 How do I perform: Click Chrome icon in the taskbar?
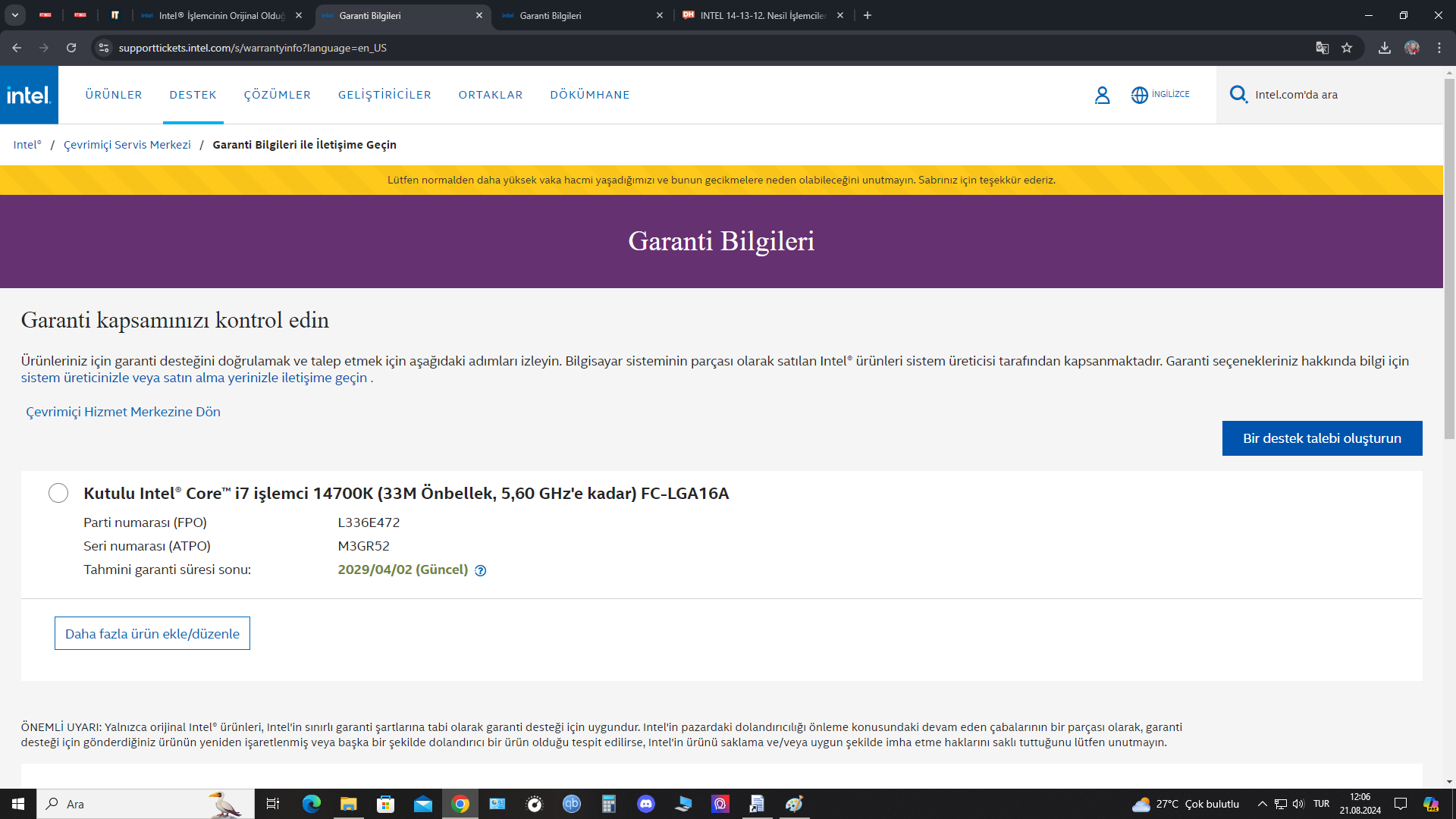tap(460, 804)
